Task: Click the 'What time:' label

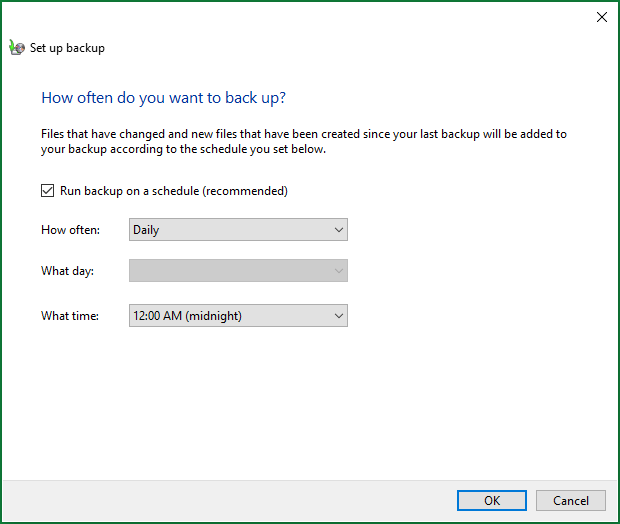Action: (70, 316)
